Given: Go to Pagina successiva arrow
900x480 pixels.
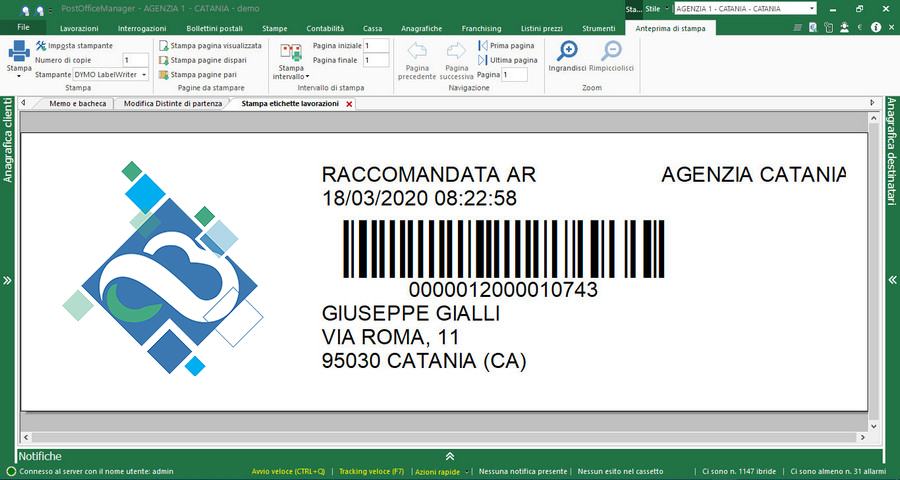Looking at the screenshot, I should pyautogui.click(x=456, y=51).
